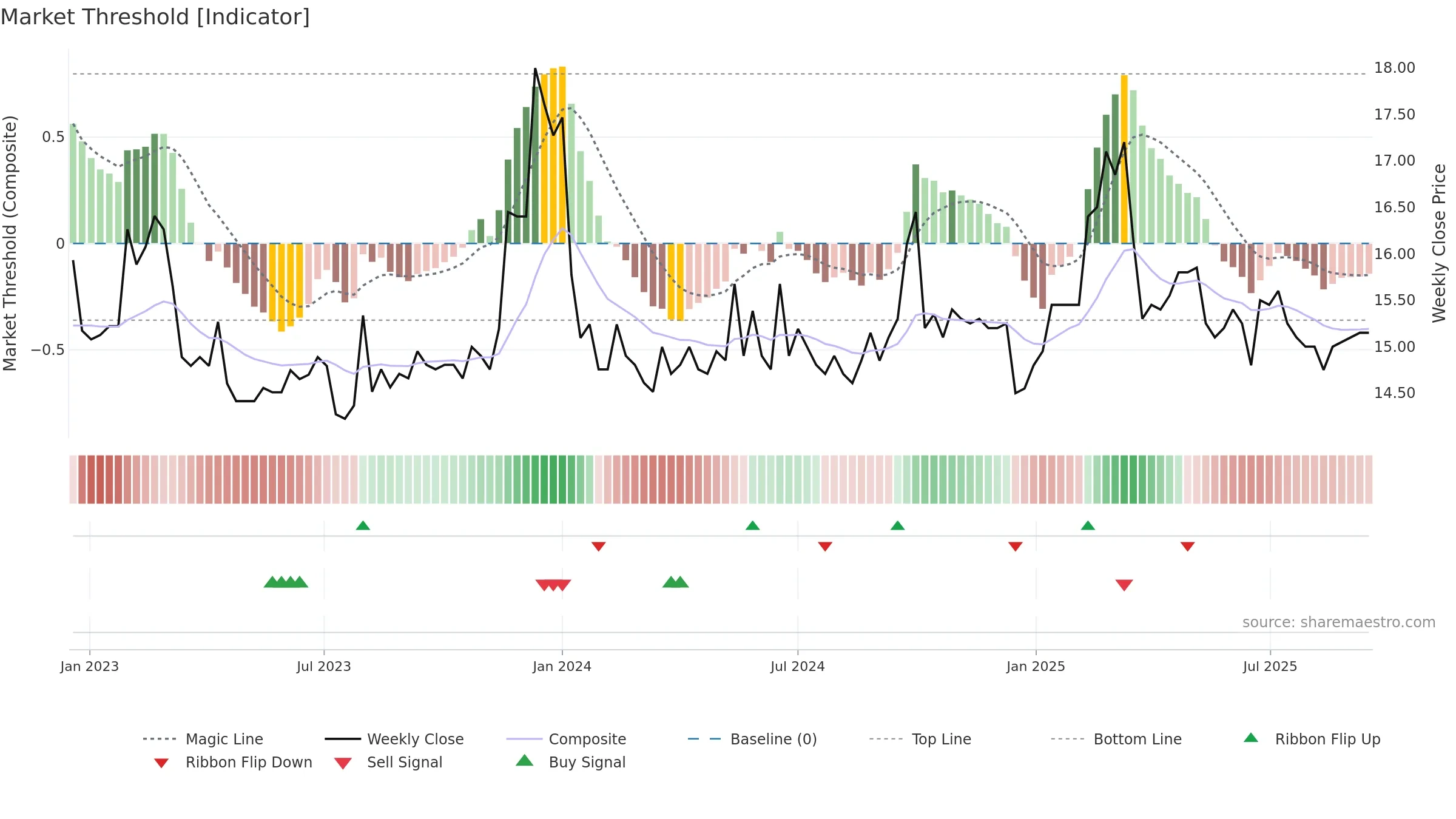This screenshot has width=1456, height=819.
Task: Click the 14.50 price axis label
Action: pyautogui.click(x=1395, y=393)
